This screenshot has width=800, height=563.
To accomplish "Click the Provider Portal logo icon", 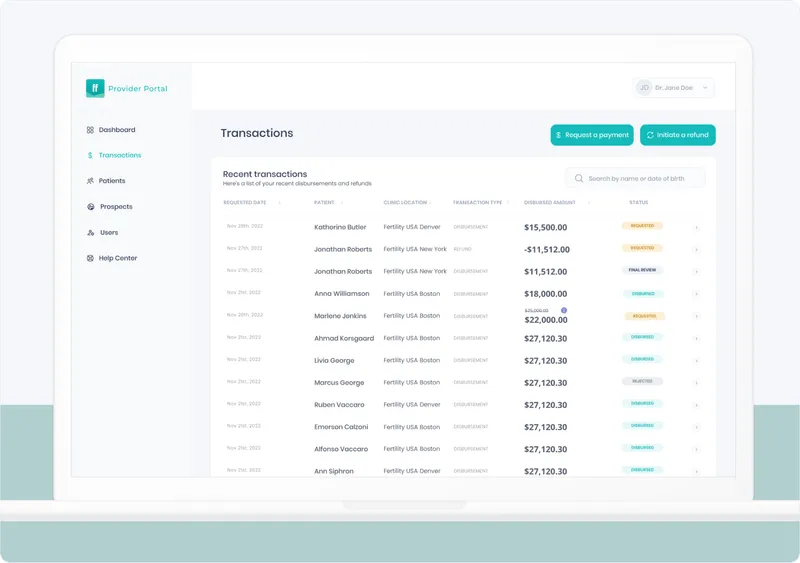I will pos(95,88).
